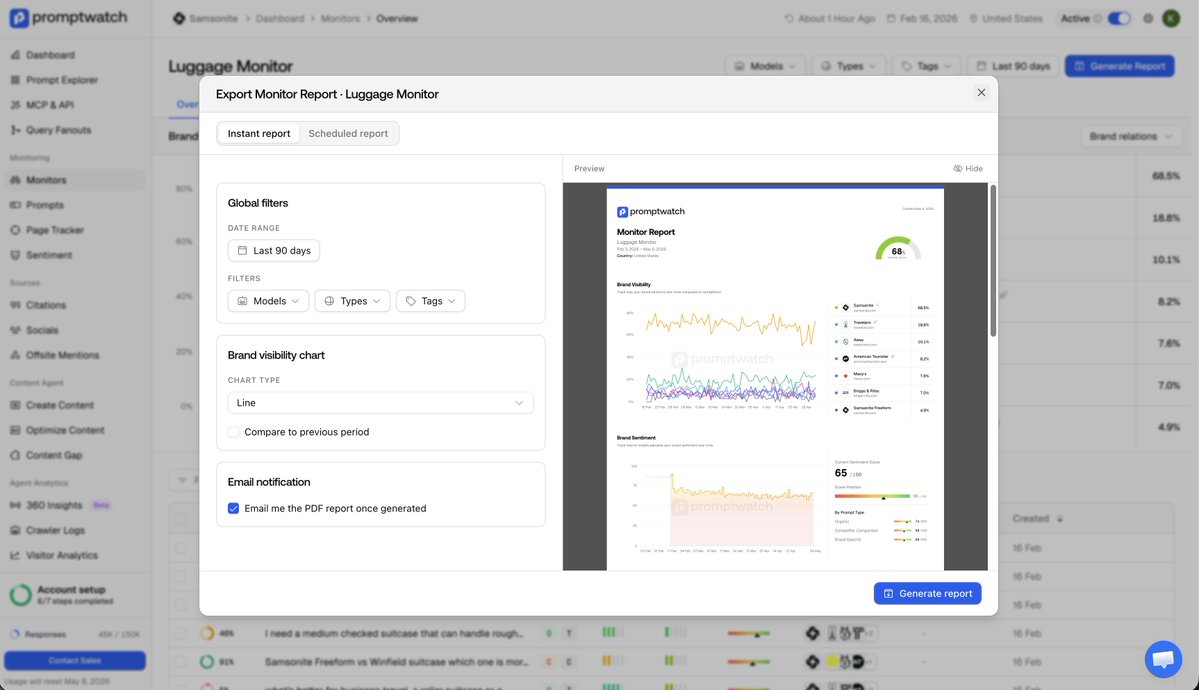Click the Feb 16, 2026 date indicator

pos(921,18)
